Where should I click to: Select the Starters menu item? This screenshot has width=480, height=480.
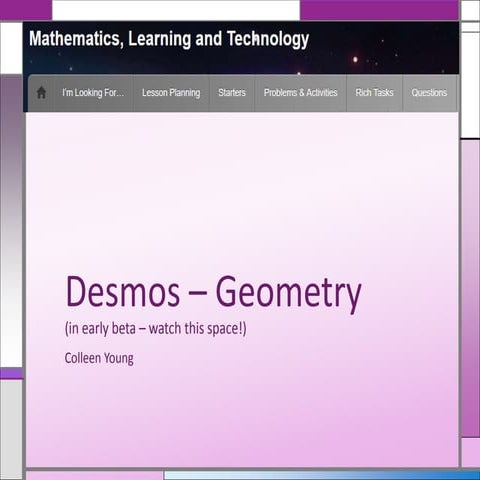[232, 93]
